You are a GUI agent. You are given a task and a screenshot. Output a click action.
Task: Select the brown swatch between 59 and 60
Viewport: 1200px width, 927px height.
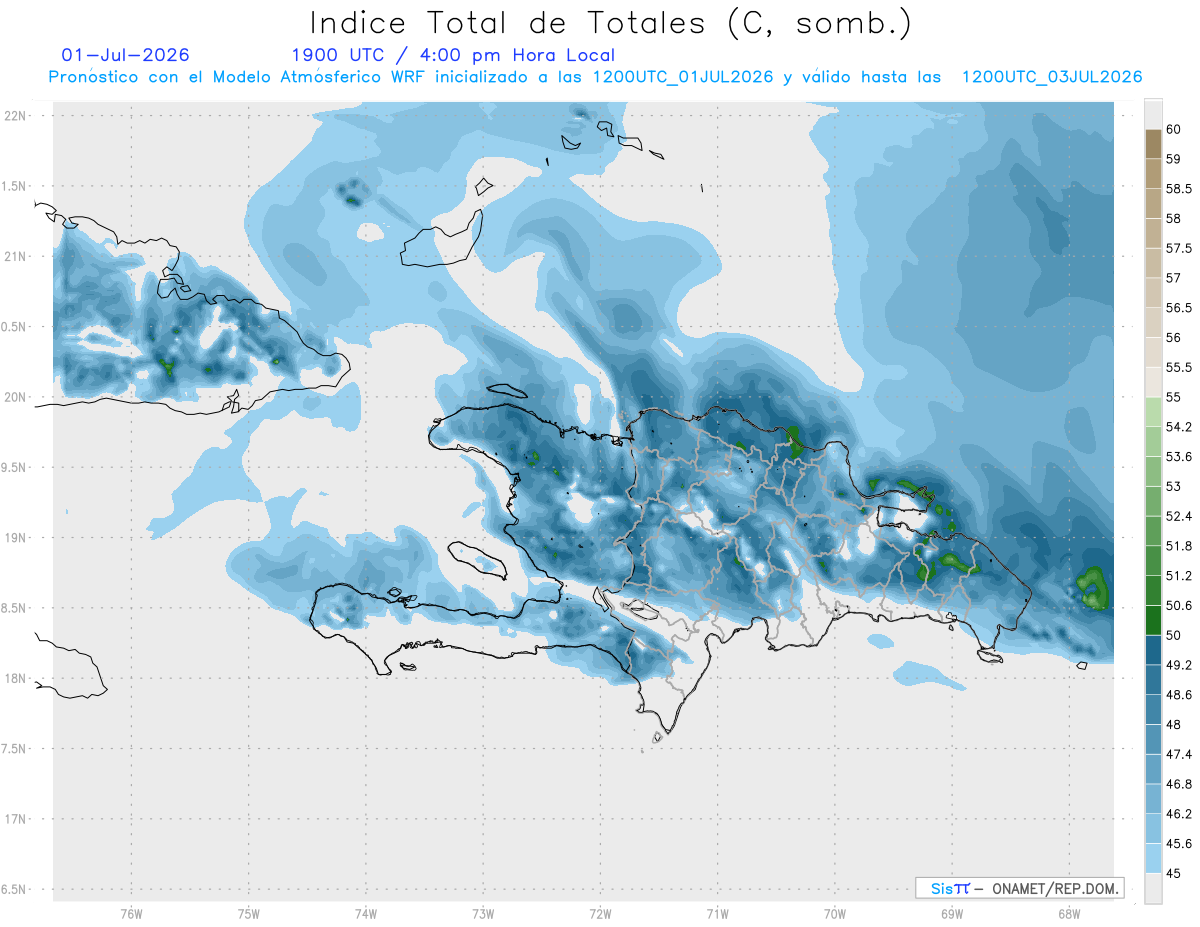1154,144
